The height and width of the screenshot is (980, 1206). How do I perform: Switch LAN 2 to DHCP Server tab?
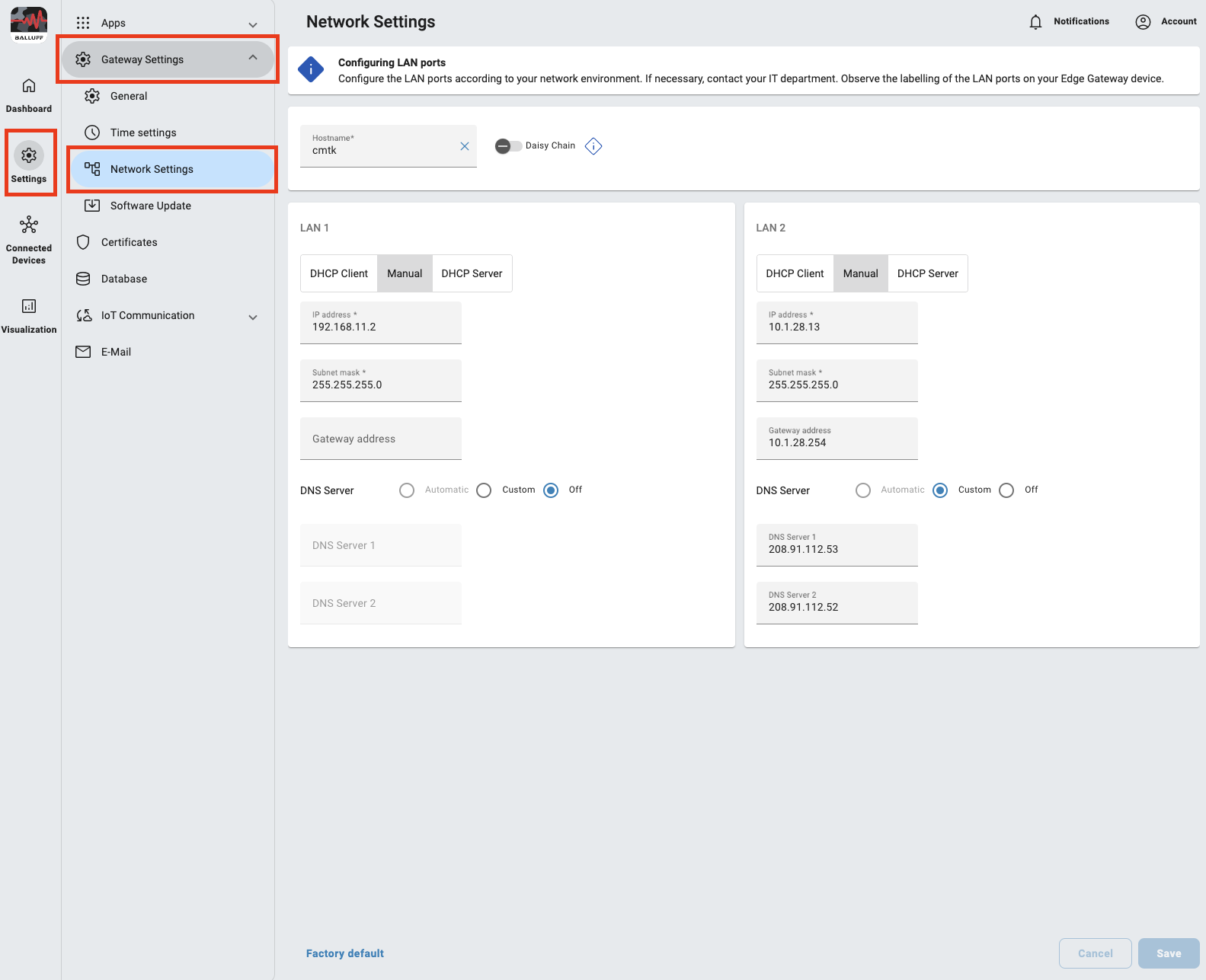tap(927, 273)
